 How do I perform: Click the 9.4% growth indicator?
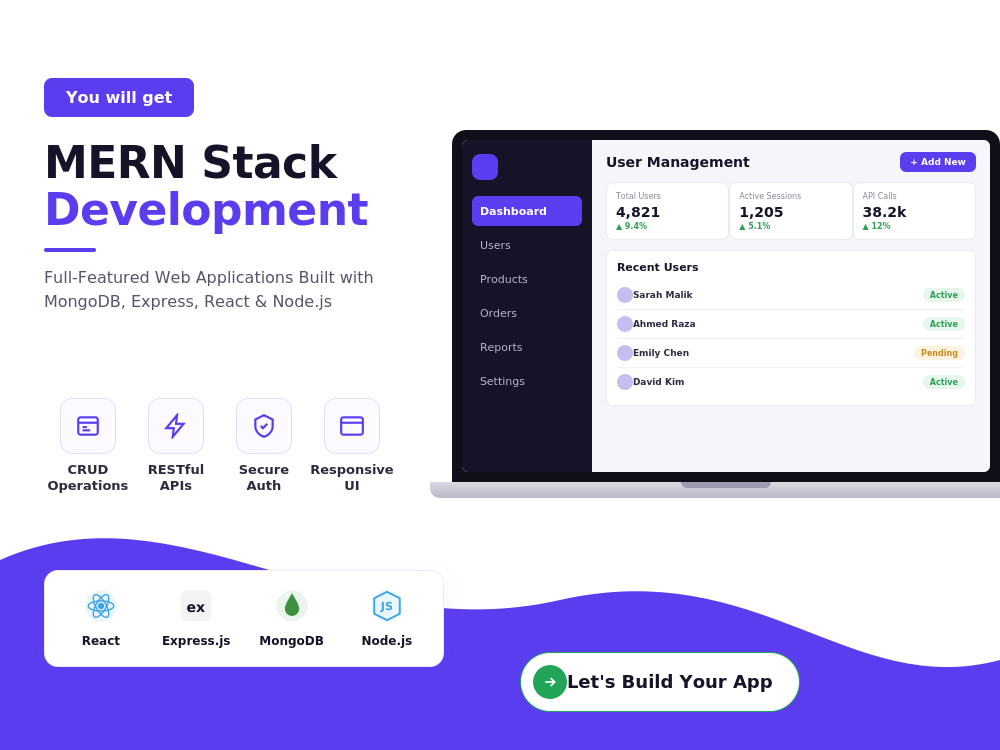pyautogui.click(x=631, y=226)
